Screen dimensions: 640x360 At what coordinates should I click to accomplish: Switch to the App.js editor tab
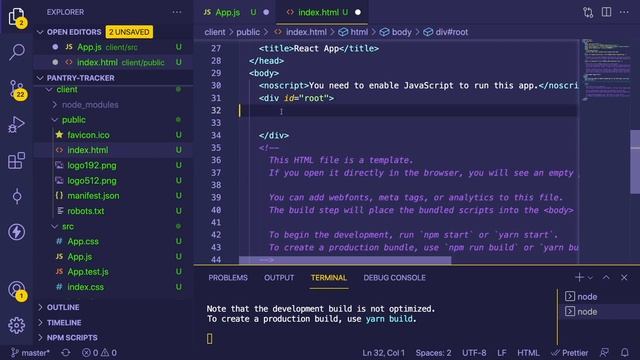coord(236,12)
